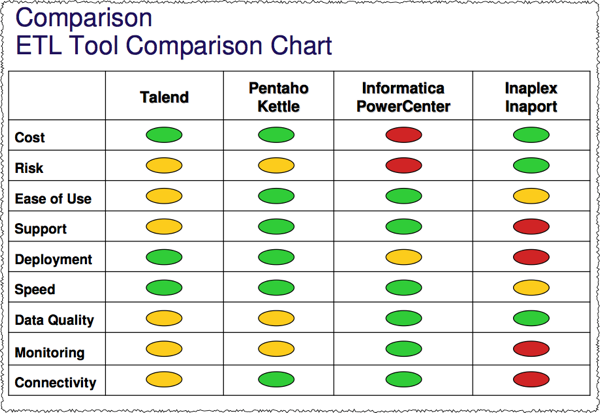Select the red Support indicator under Inaplex Inaport
Screen dimensions: 600x413
point(530,226)
